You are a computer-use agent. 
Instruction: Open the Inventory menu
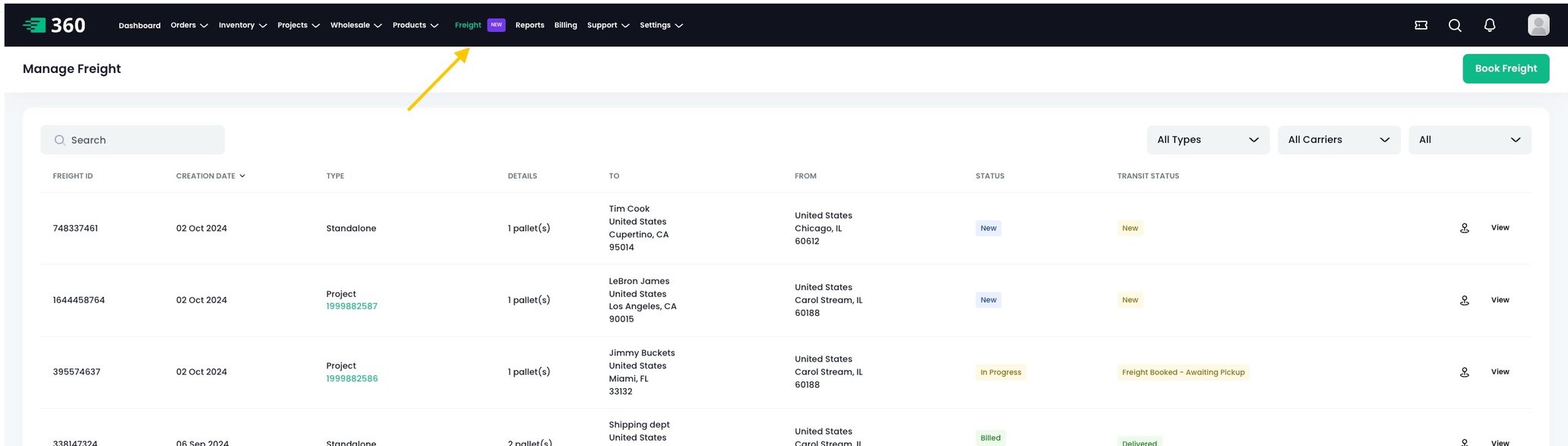(x=242, y=25)
